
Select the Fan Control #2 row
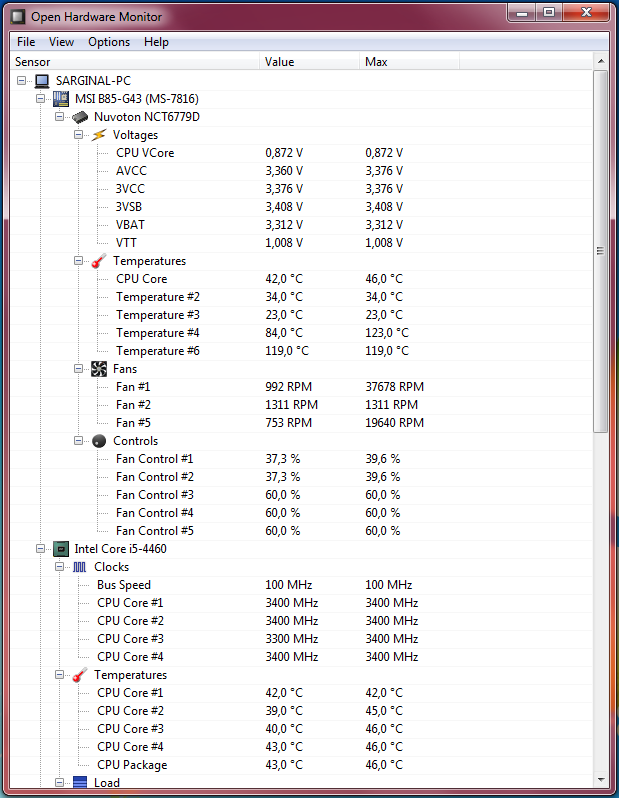point(301,477)
